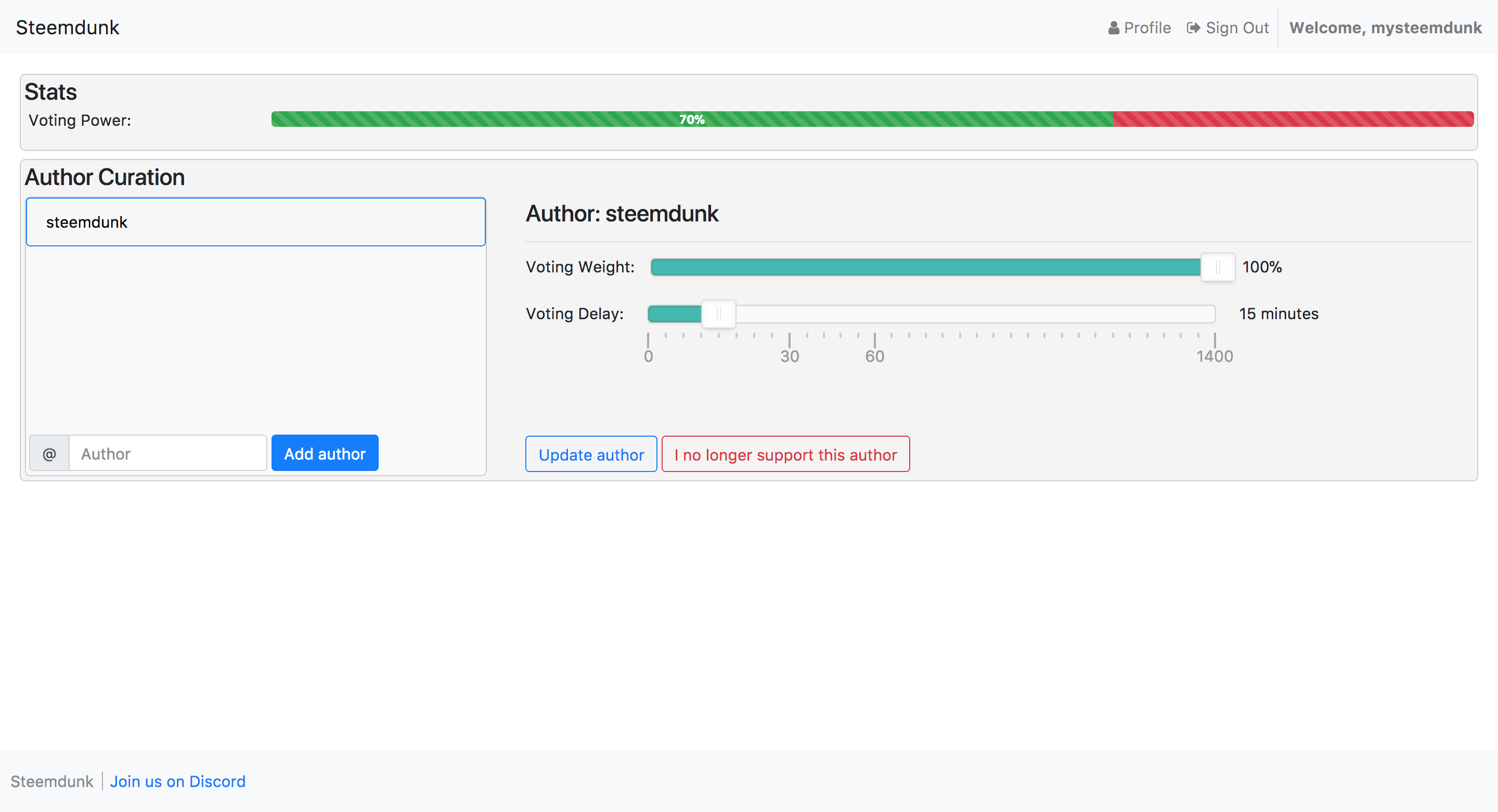1498x812 pixels.
Task: Focus the Author text input field
Action: 168,453
